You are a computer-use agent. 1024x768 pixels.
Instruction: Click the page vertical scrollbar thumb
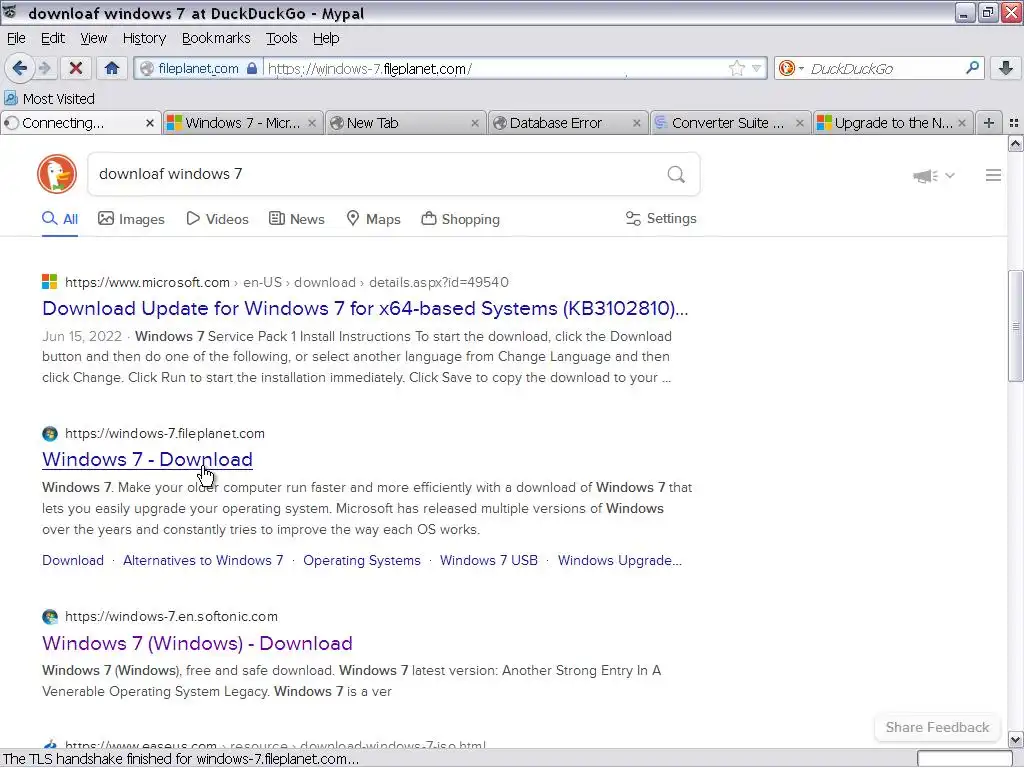1015,325
